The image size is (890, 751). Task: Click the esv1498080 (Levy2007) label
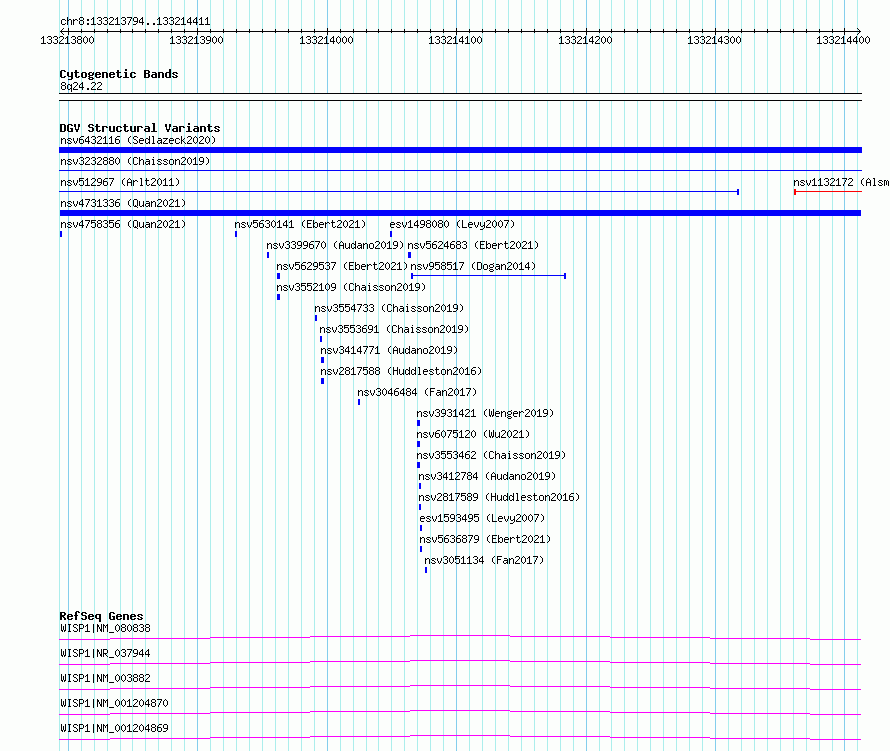[452, 224]
